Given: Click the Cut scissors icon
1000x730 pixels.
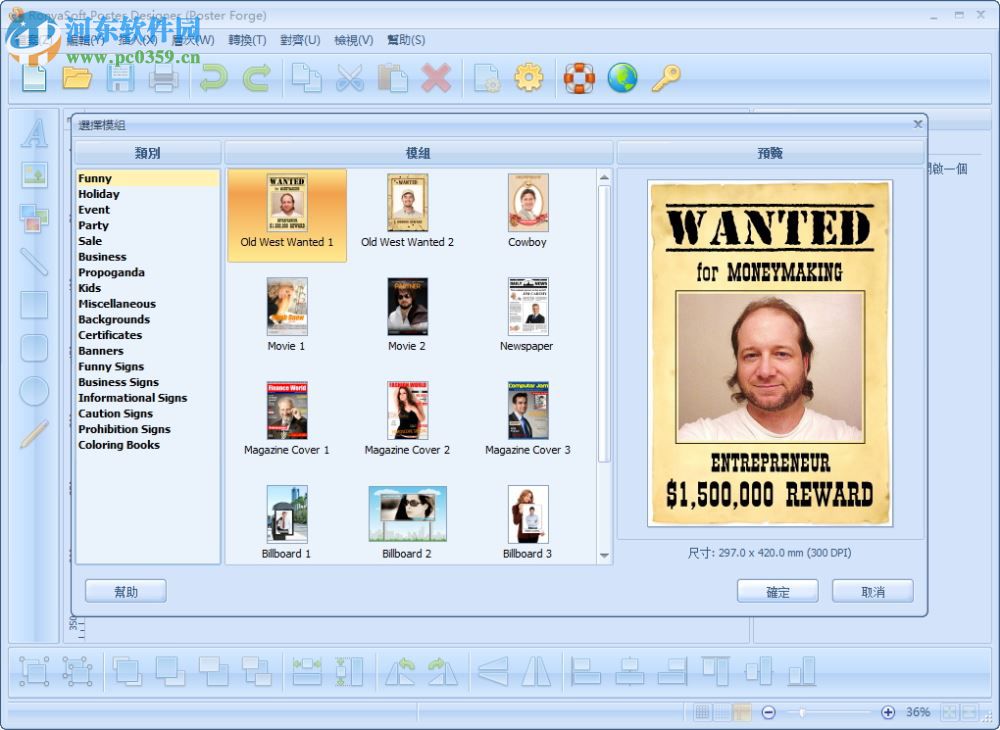Looking at the screenshot, I should [x=349, y=78].
